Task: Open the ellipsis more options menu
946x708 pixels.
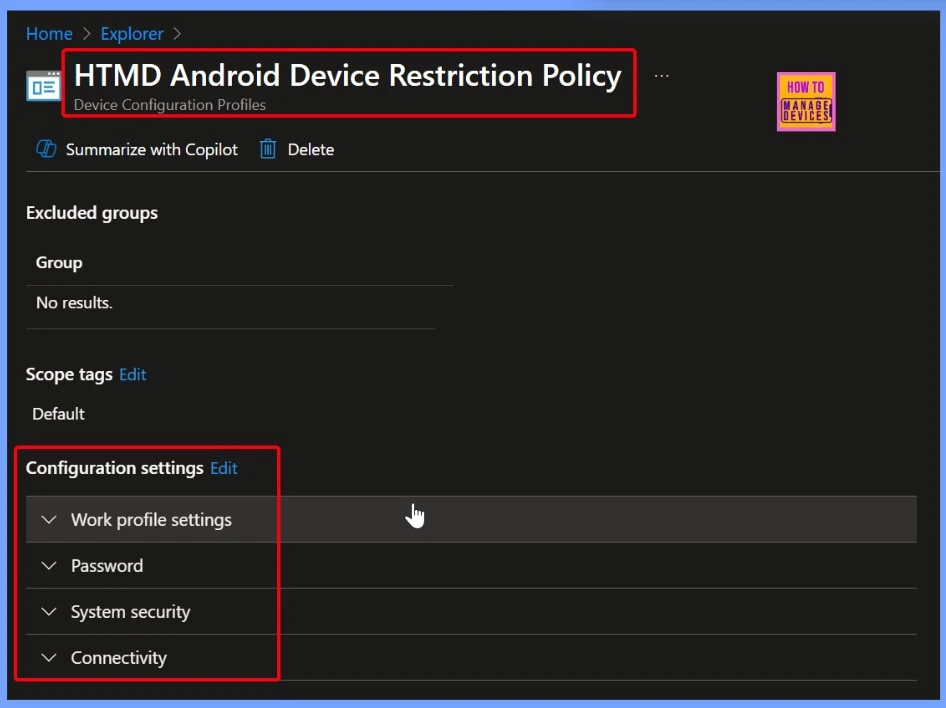Action: [x=662, y=76]
